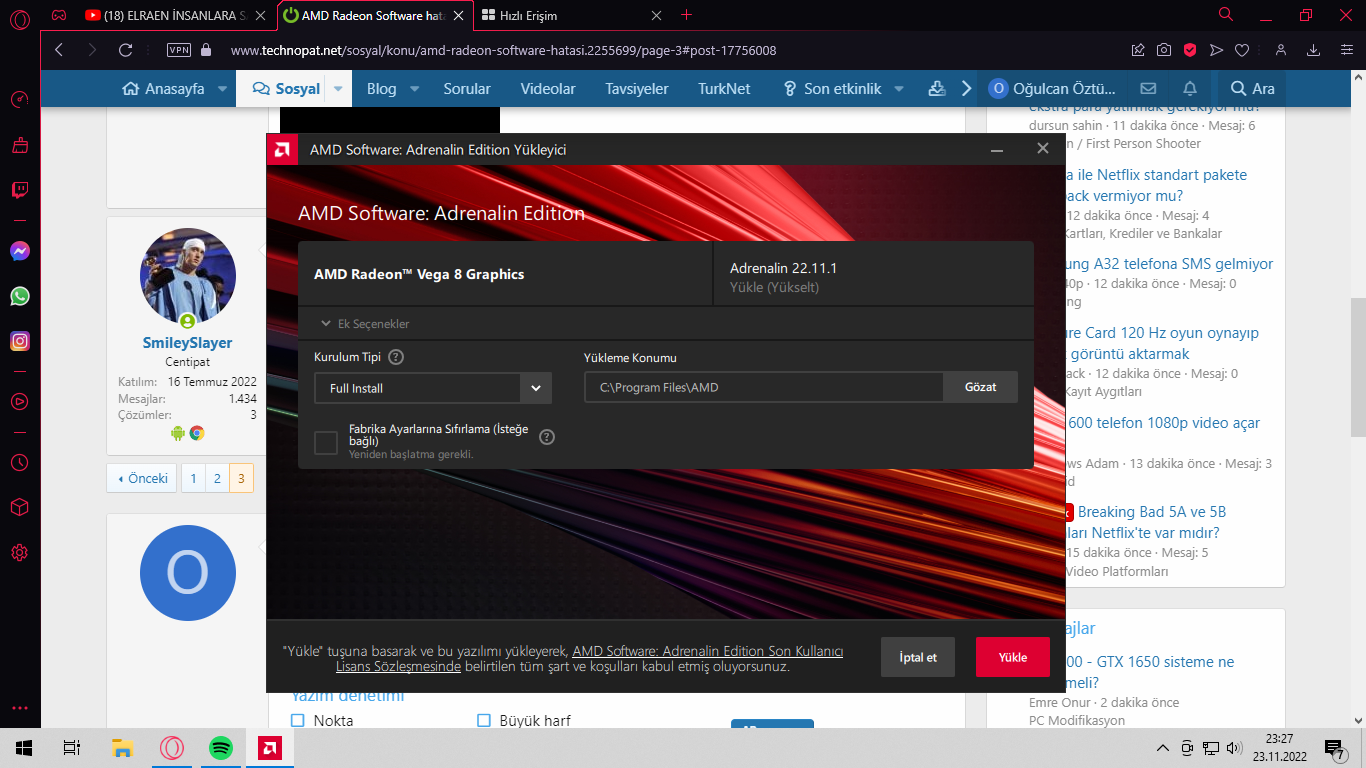Check the Nokta checkbox
Image resolution: width=1366 pixels, height=768 pixels.
point(297,720)
